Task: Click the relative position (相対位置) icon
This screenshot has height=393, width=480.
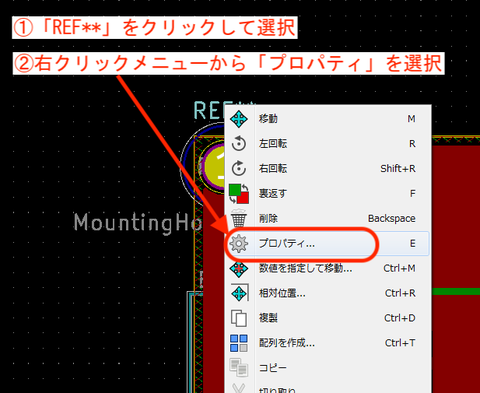Action: [239, 293]
